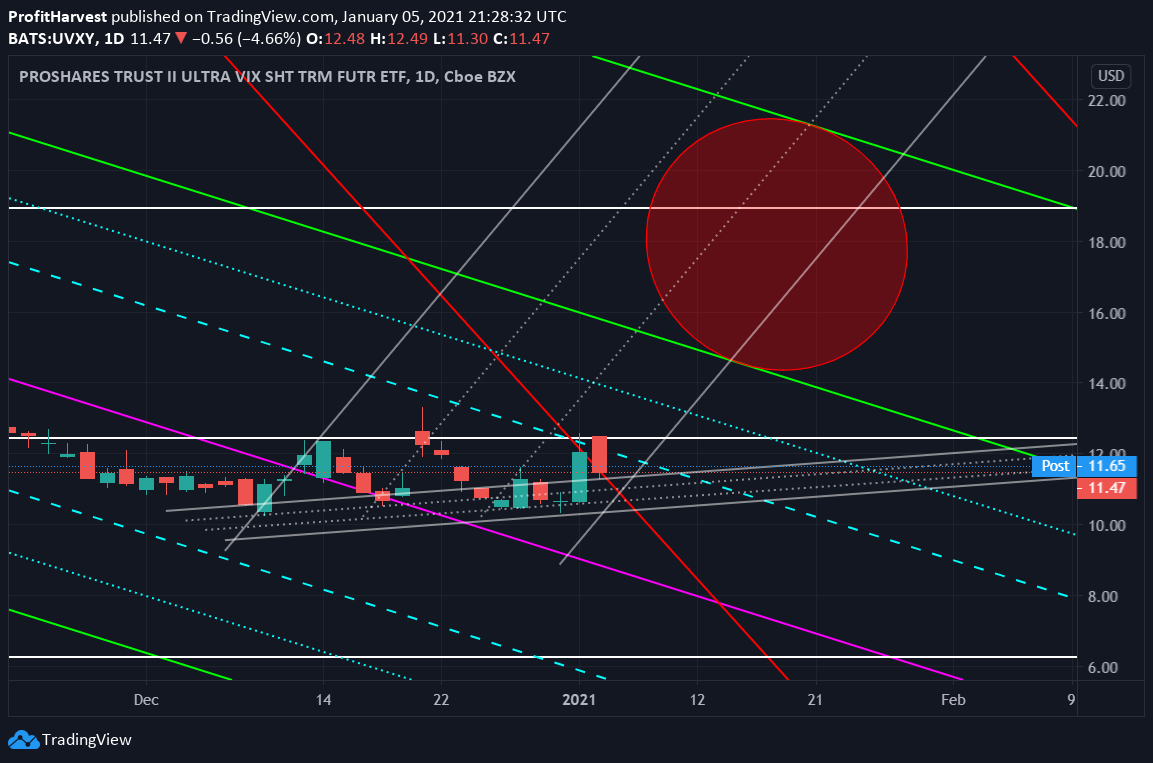Click the 22 date axis label
The width and height of the screenshot is (1153, 763).
(441, 700)
